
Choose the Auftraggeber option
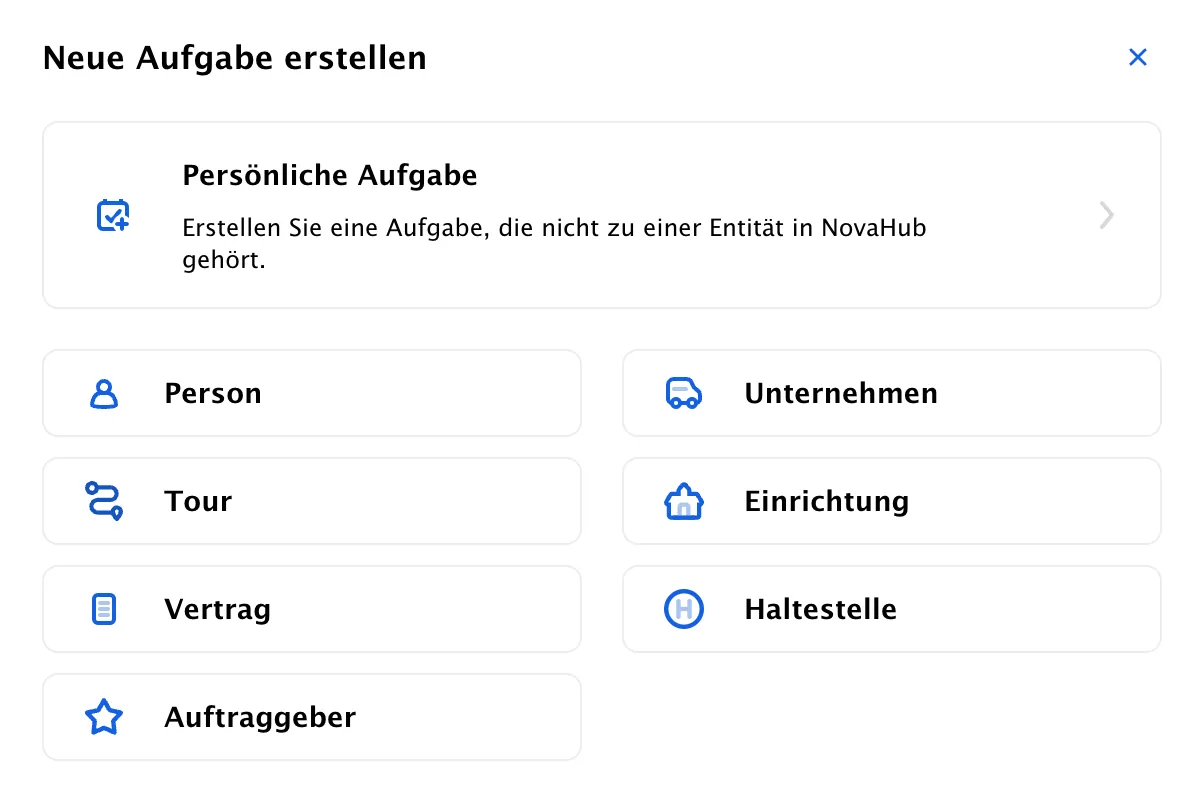312,717
